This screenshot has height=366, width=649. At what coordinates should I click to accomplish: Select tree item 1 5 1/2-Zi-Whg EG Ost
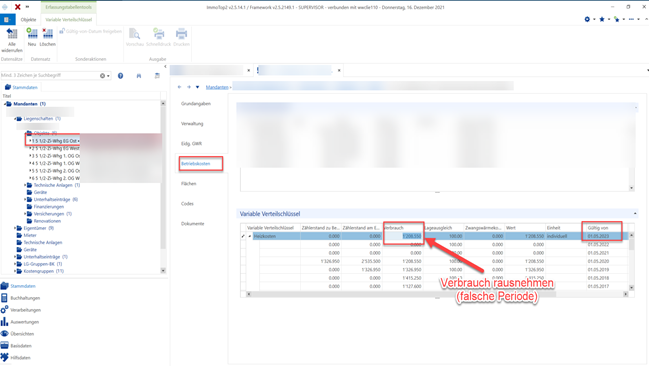click(55, 141)
